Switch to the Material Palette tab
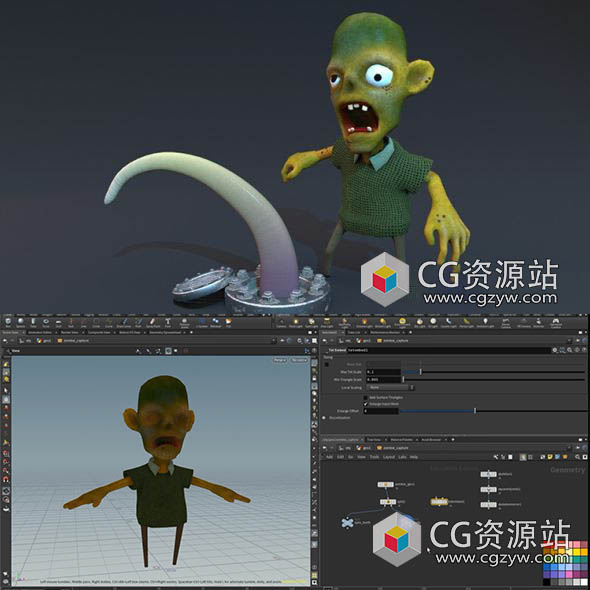 click(401, 439)
